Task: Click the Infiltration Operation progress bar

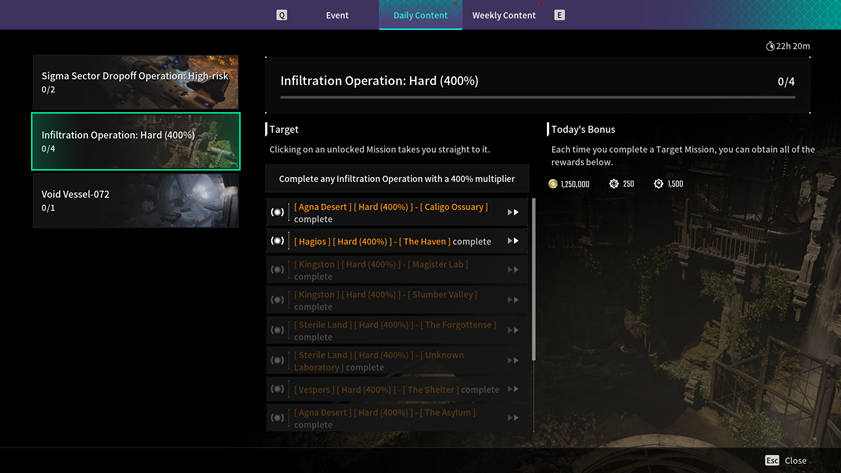Action: click(x=537, y=98)
